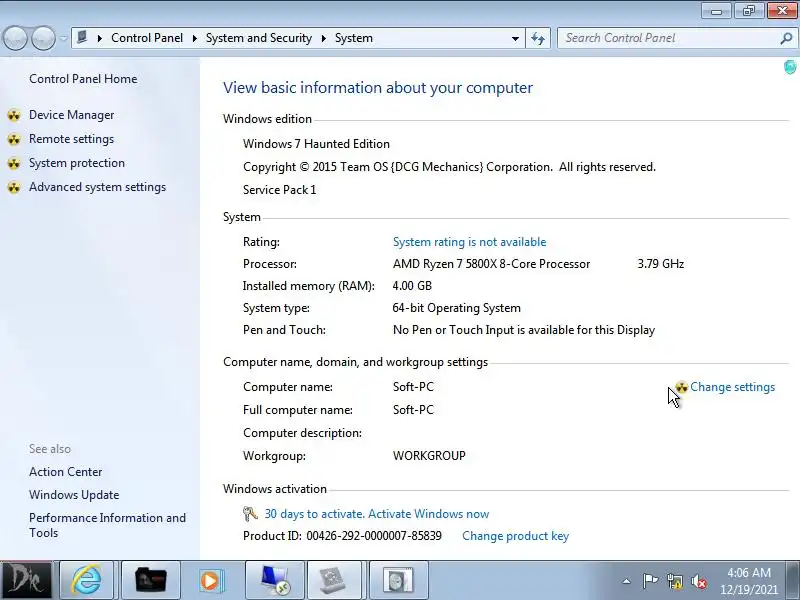Click the AMD Ryzen 7 5800X processor text

(x=491, y=264)
